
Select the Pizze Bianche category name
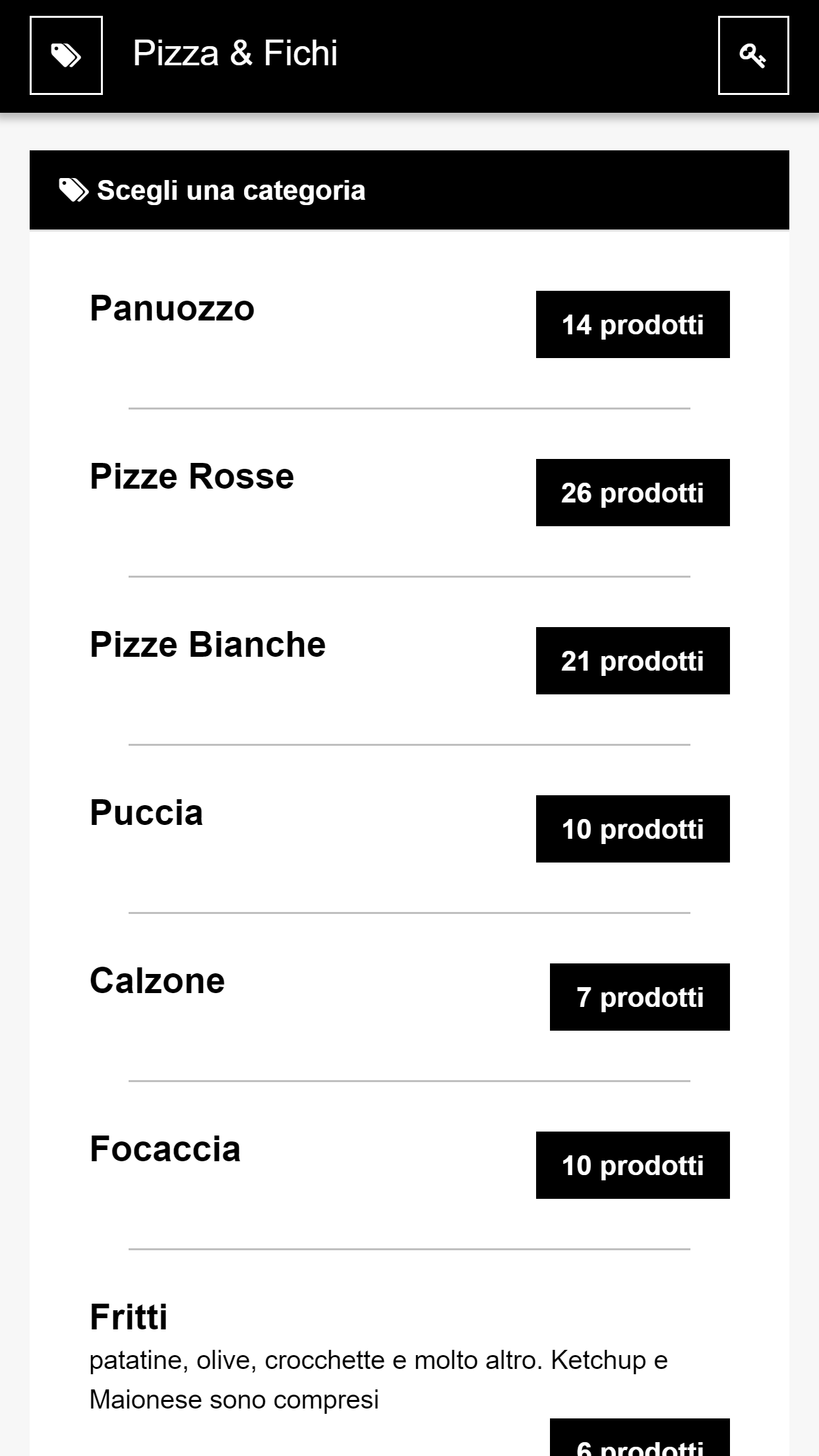tap(208, 645)
